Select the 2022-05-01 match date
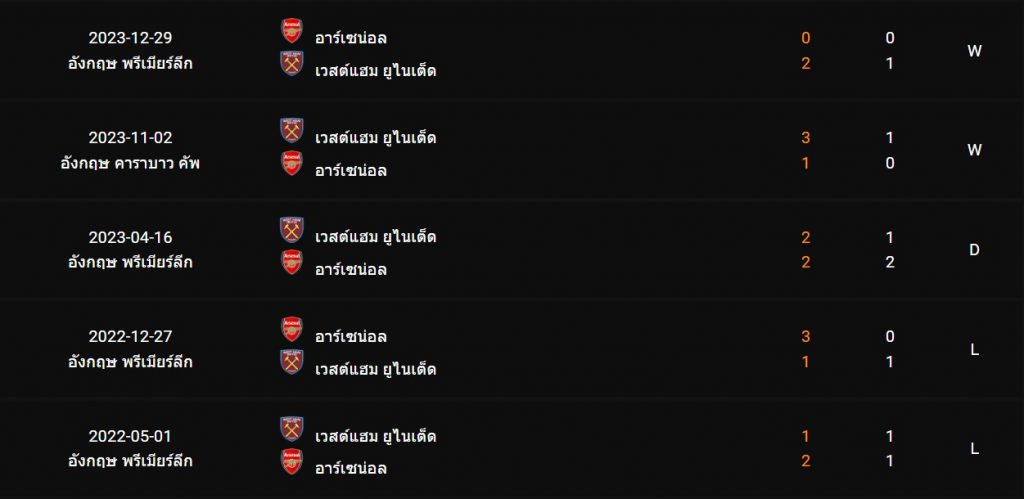 131,436
